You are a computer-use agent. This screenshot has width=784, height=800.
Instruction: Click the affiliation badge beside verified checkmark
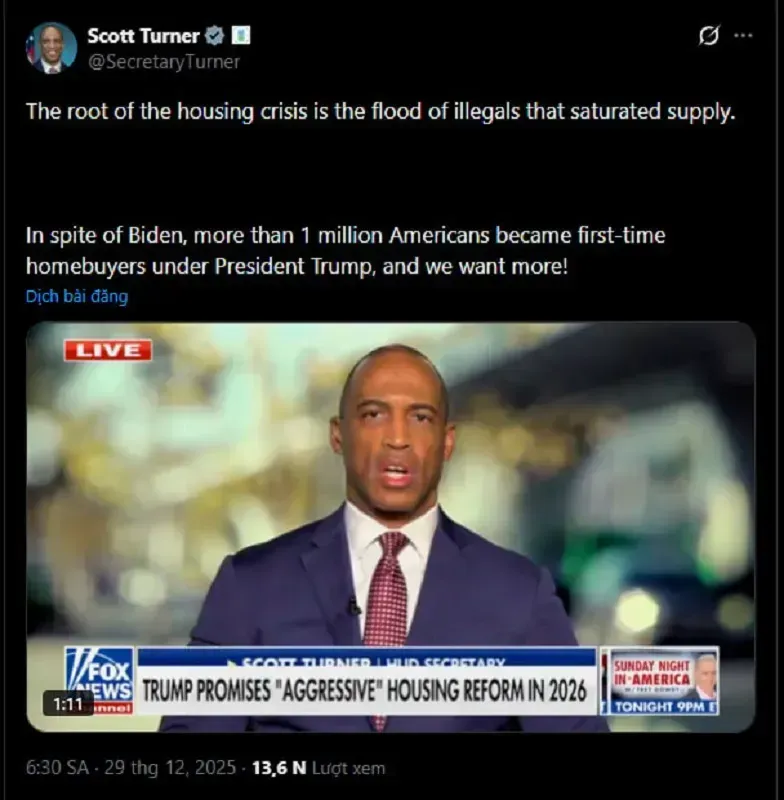tap(241, 36)
